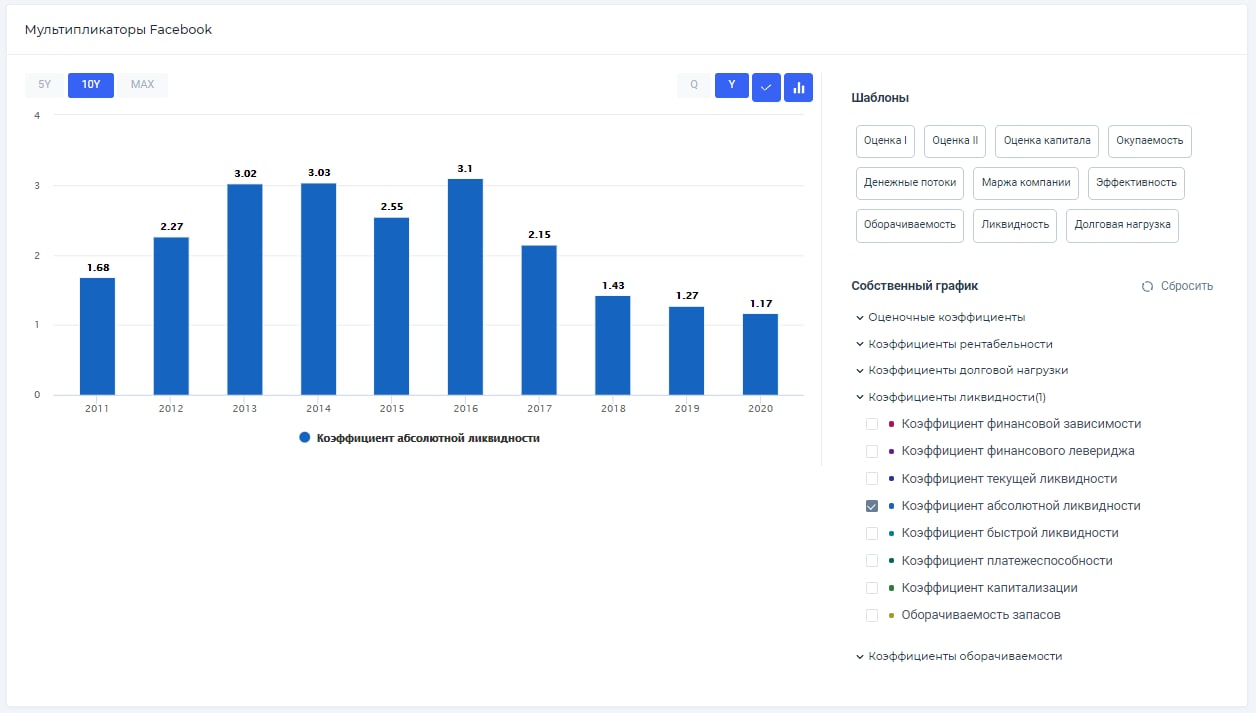Switch to quarterly Q data

(694, 85)
